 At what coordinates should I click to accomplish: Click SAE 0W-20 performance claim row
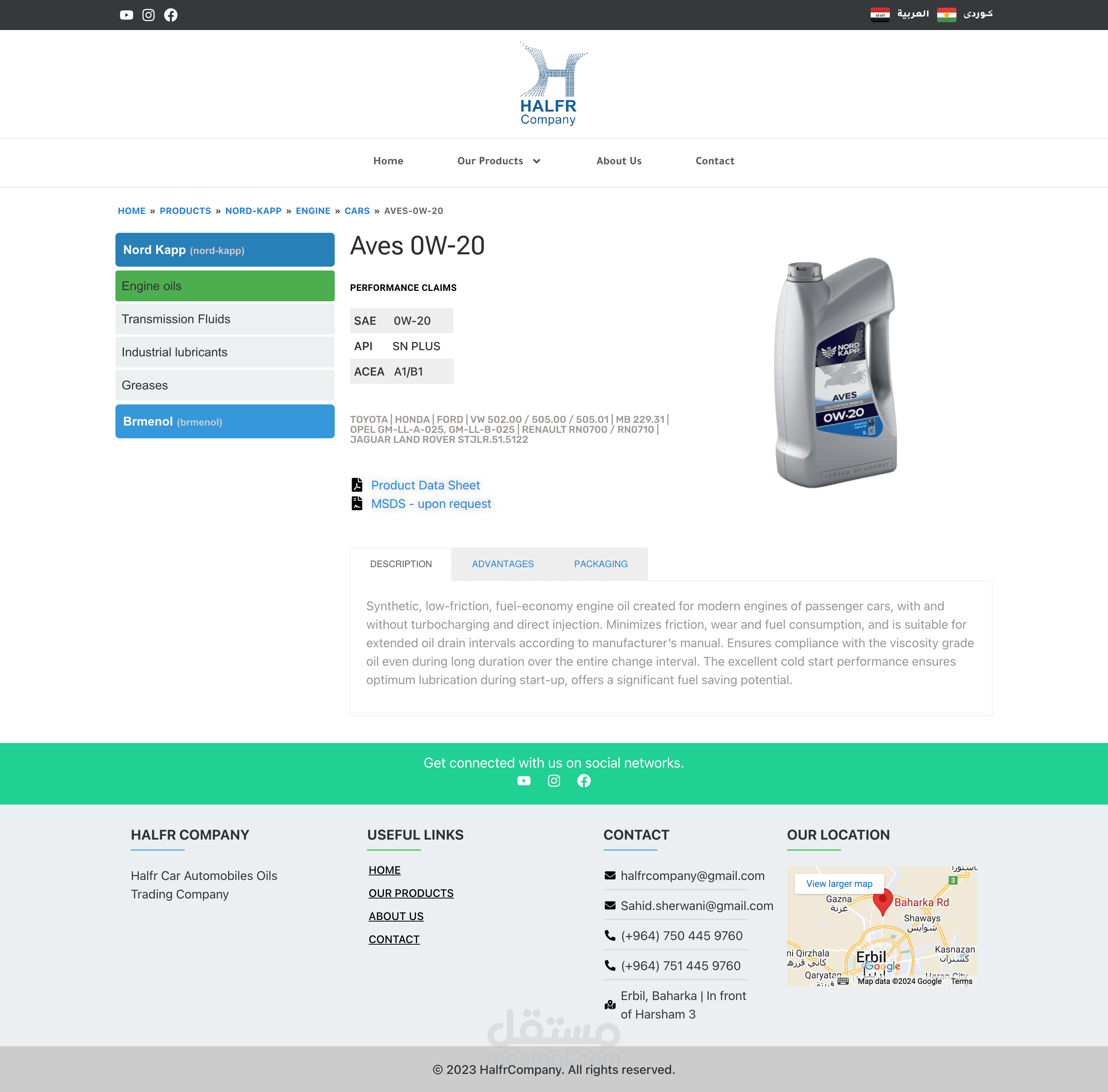(x=401, y=321)
